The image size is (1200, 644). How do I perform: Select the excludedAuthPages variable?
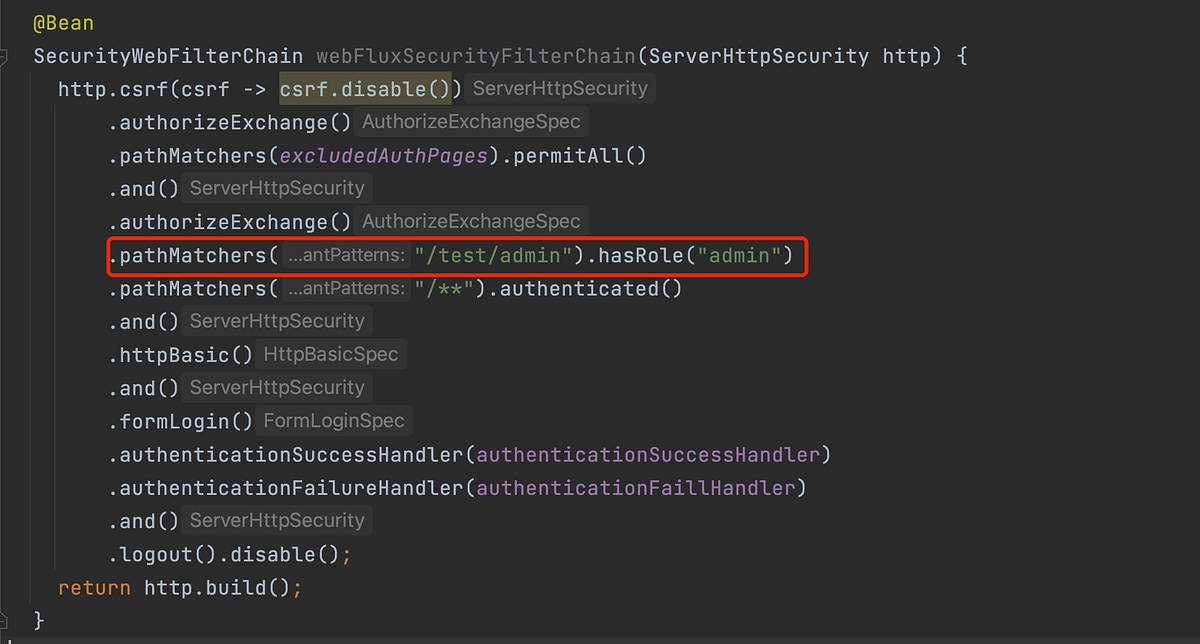(383, 155)
